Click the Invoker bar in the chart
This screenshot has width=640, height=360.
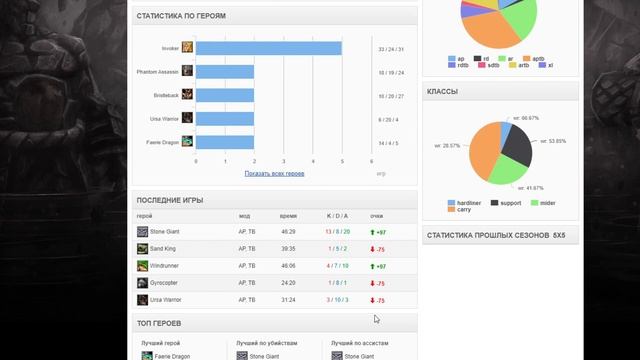coord(269,48)
